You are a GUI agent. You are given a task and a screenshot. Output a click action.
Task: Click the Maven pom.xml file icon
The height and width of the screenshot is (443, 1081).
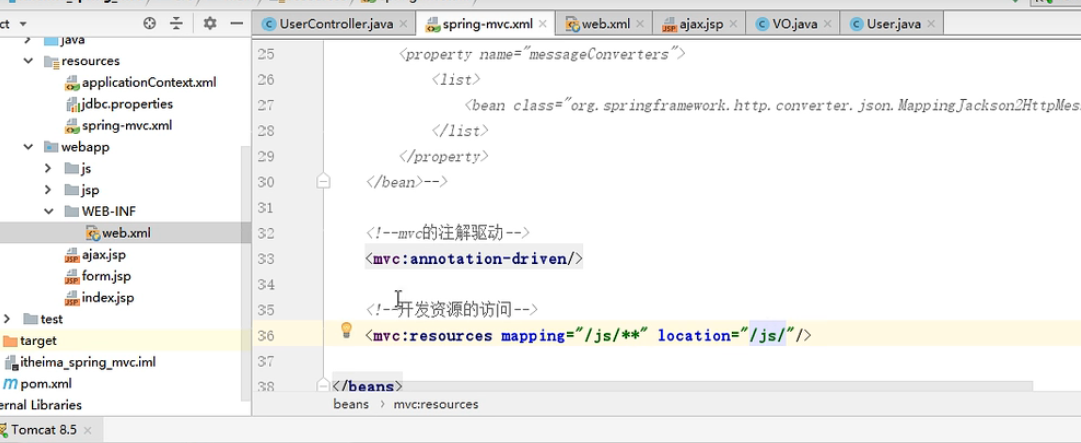[x=10, y=383]
